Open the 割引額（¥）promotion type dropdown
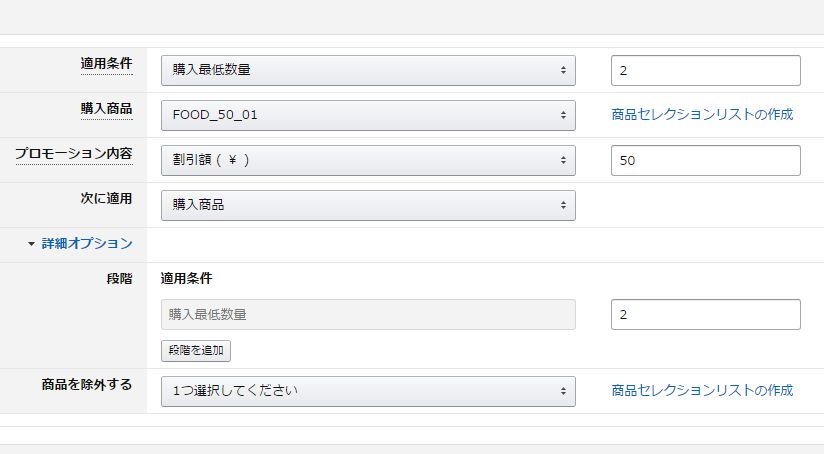 point(368,160)
